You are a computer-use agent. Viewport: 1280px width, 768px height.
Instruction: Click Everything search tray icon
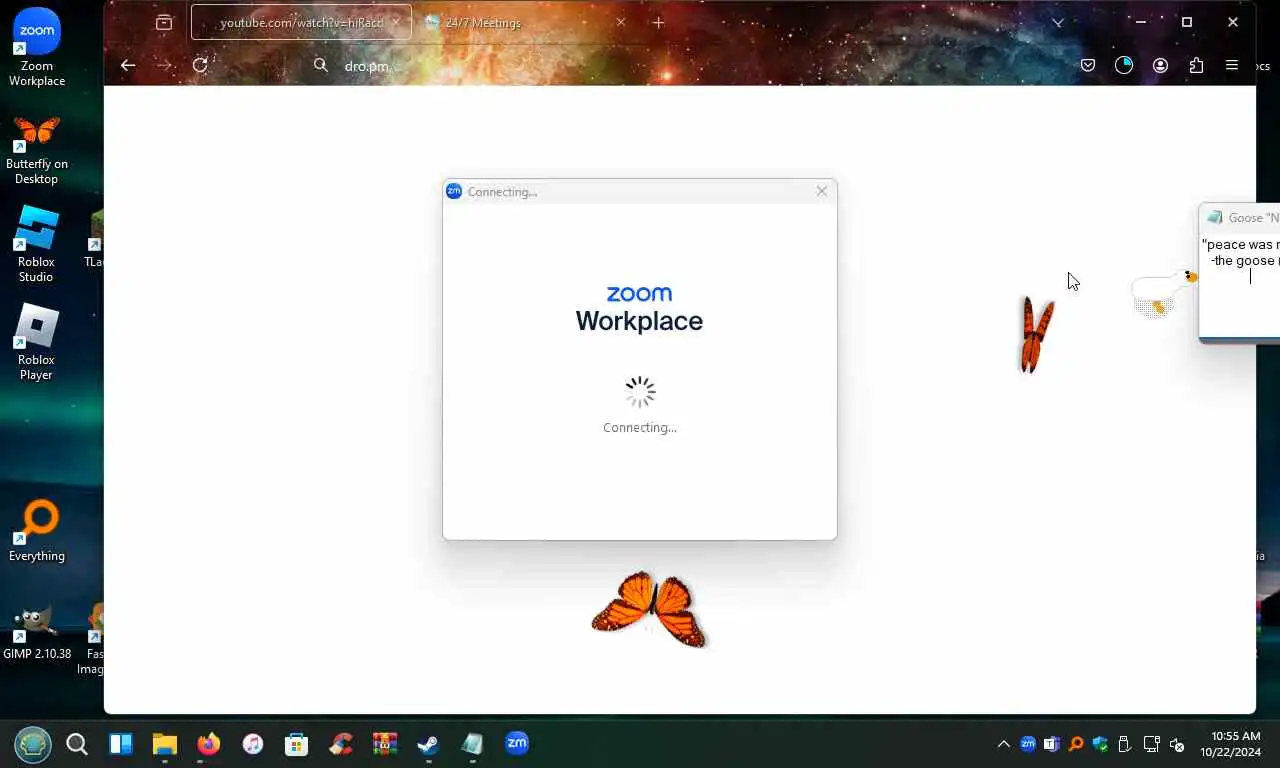(x=1076, y=744)
